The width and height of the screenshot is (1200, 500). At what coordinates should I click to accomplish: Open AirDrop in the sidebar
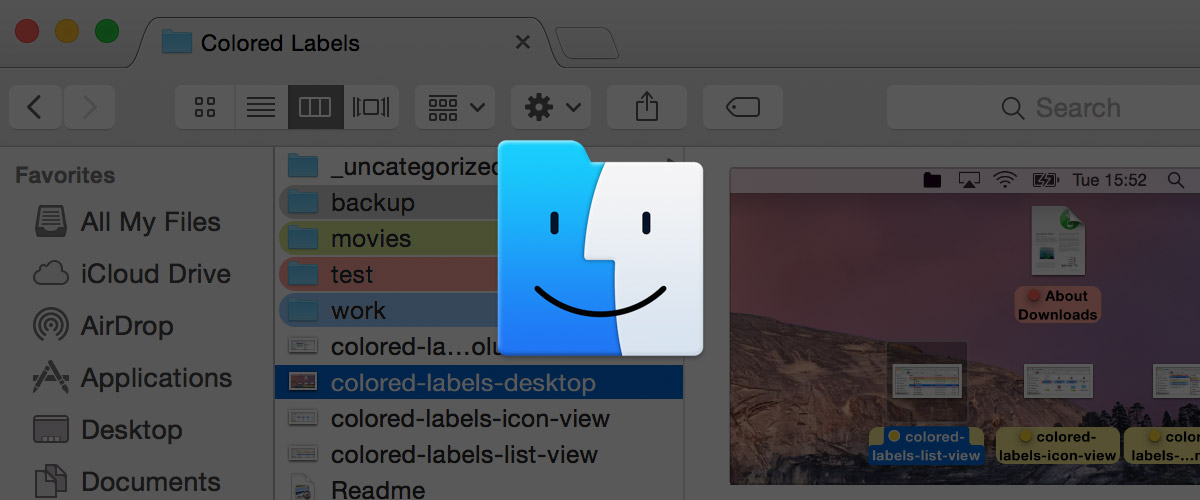click(103, 326)
